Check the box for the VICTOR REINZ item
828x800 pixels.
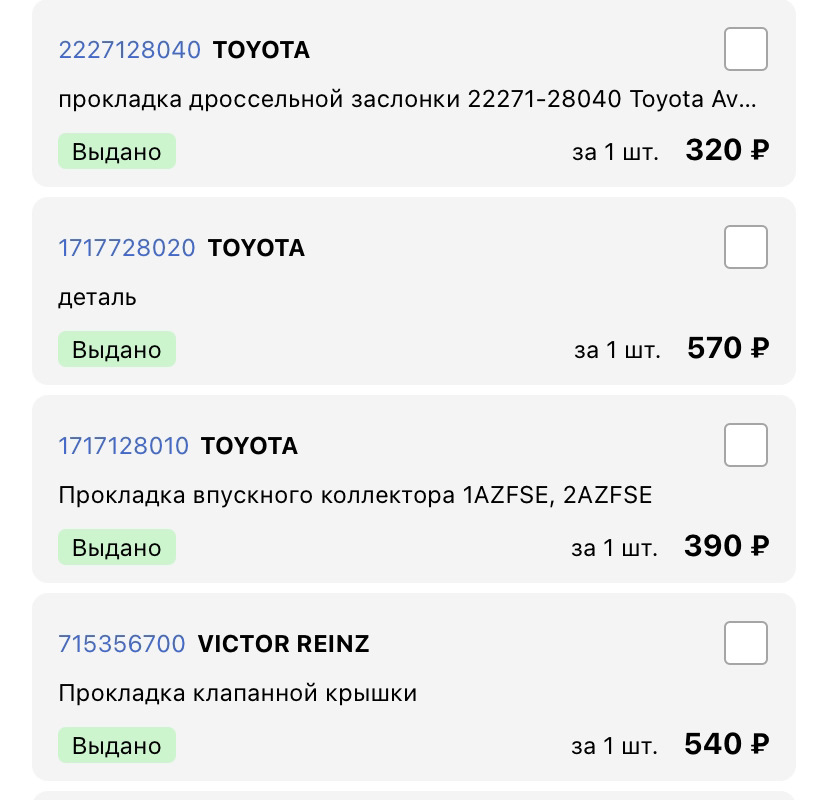745,643
